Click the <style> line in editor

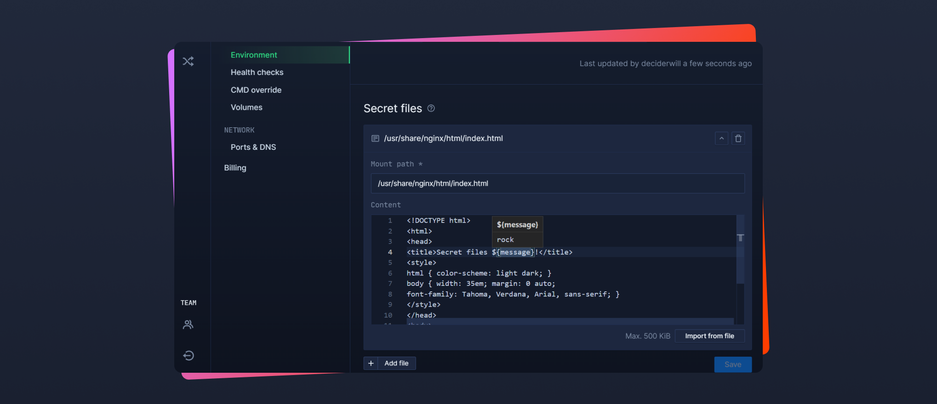(x=421, y=263)
